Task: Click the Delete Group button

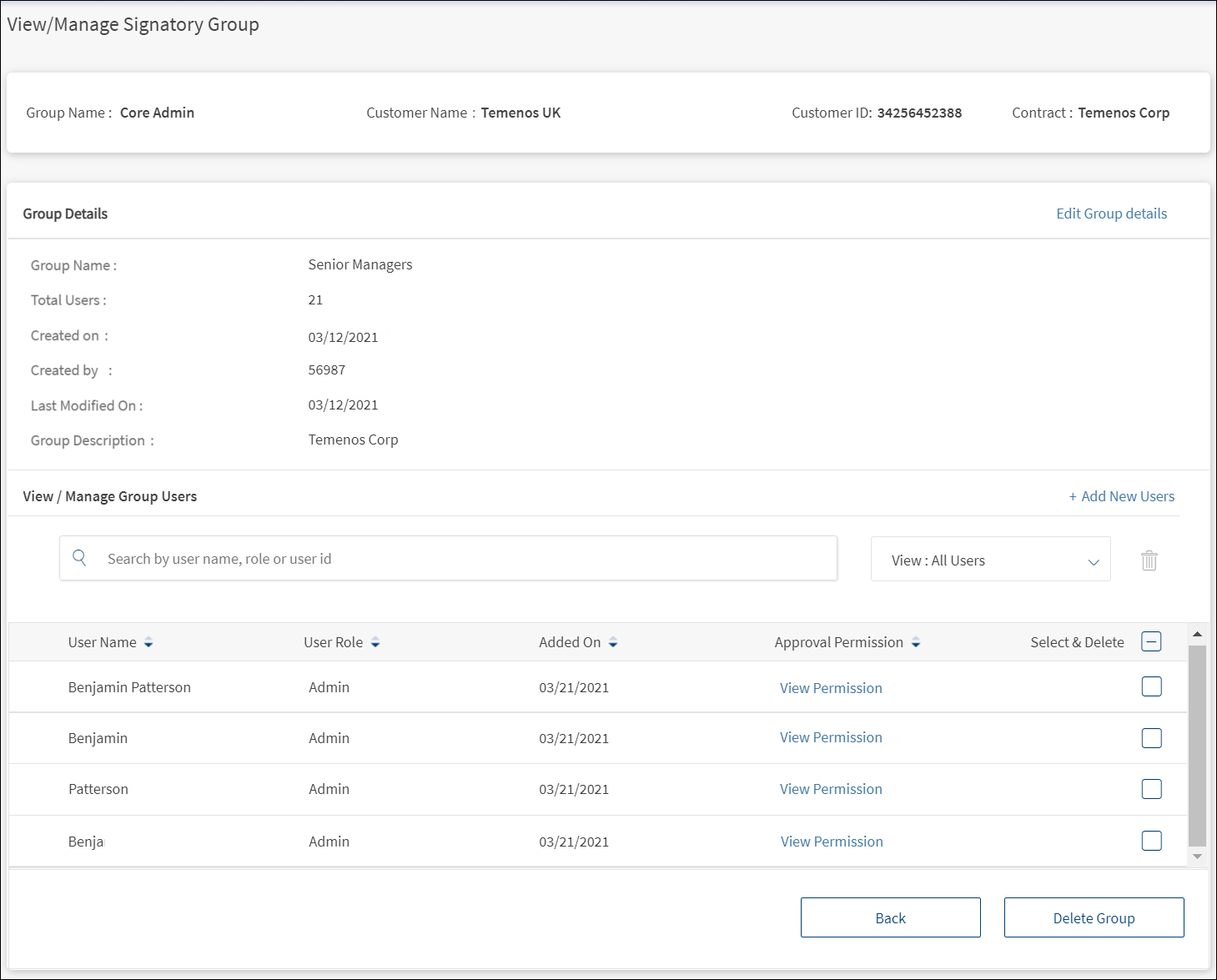Action: click(x=1094, y=917)
